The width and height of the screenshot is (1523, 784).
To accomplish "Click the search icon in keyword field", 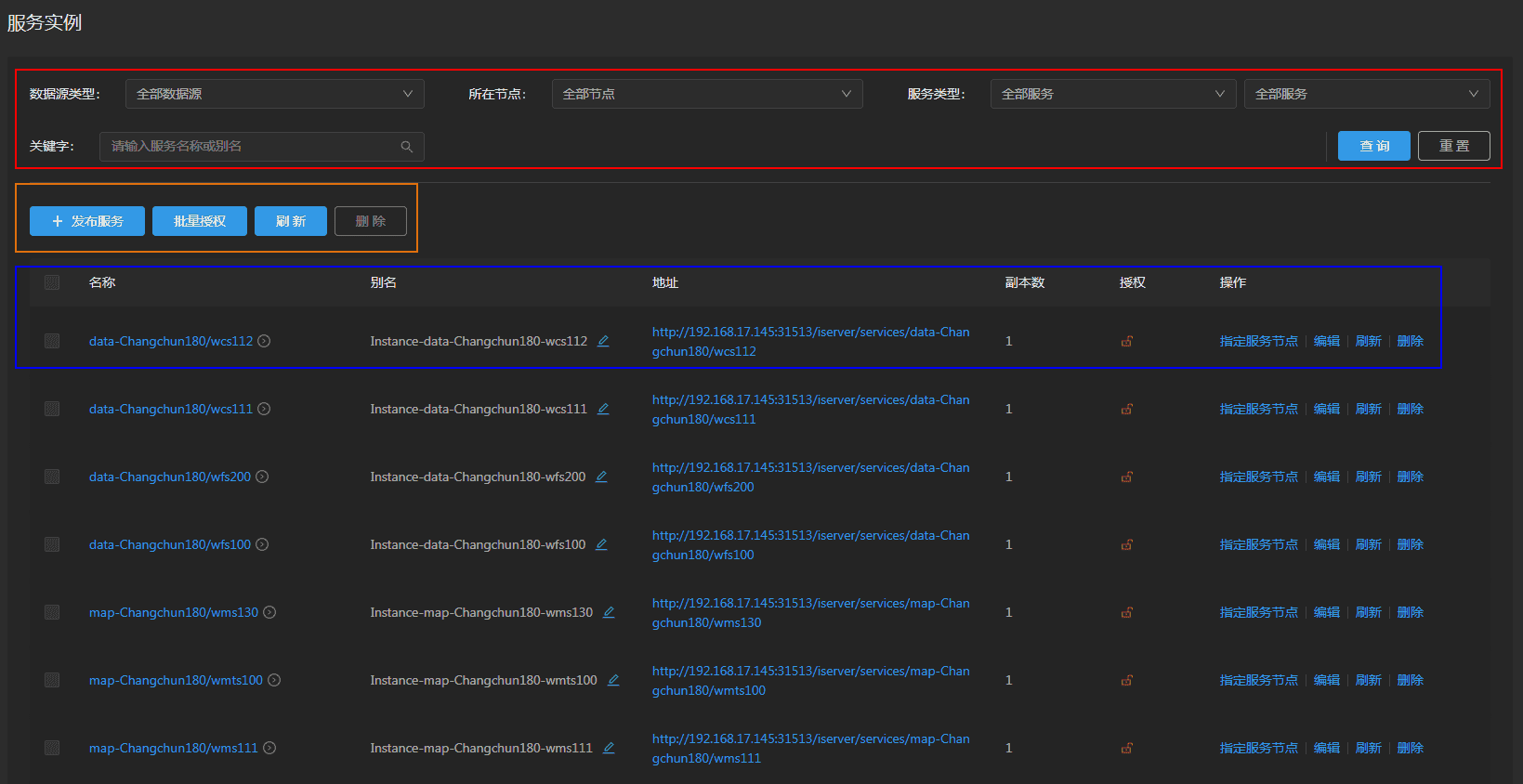I will point(406,147).
